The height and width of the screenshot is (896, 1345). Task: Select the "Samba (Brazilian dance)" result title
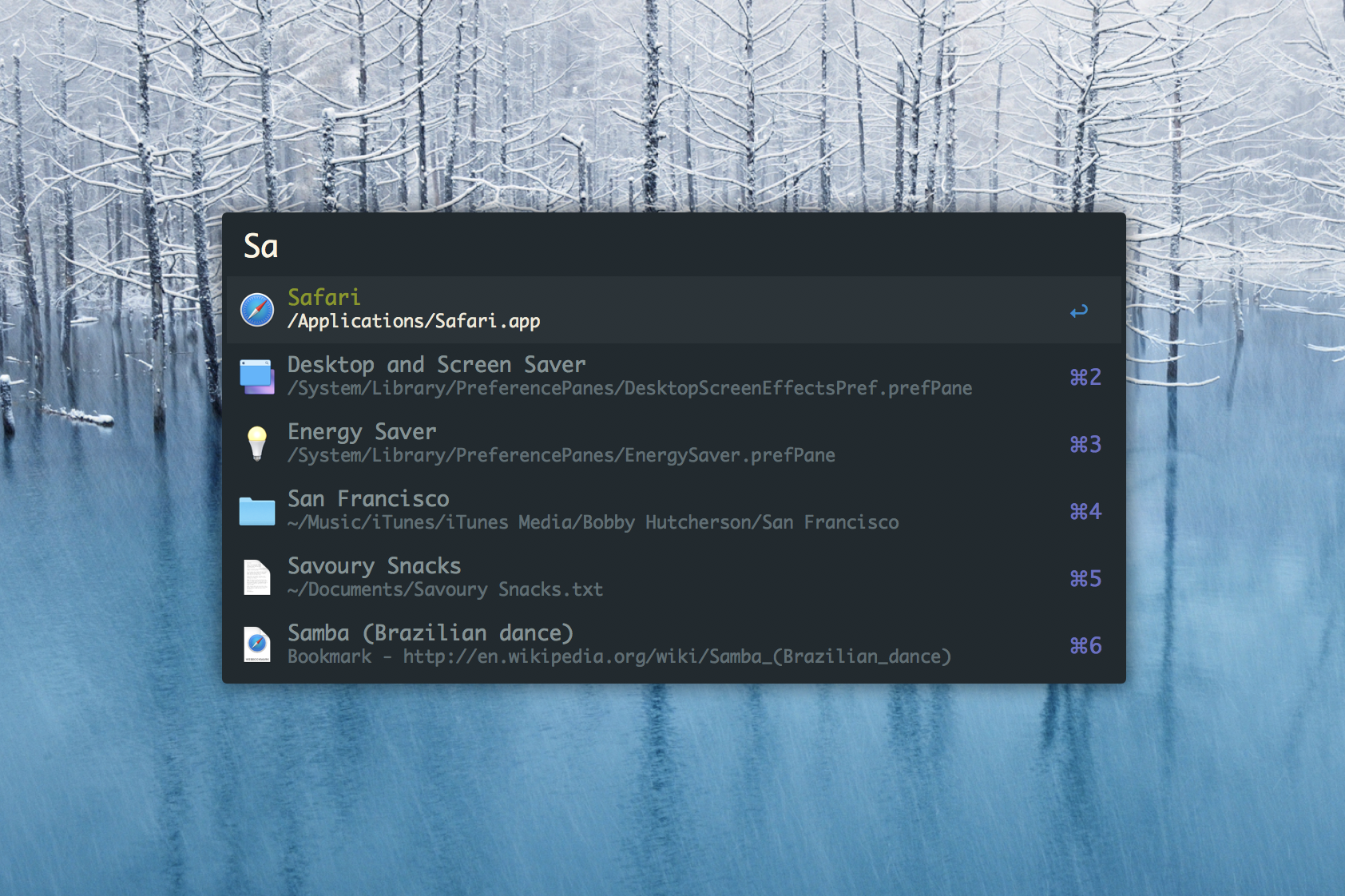point(430,633)
